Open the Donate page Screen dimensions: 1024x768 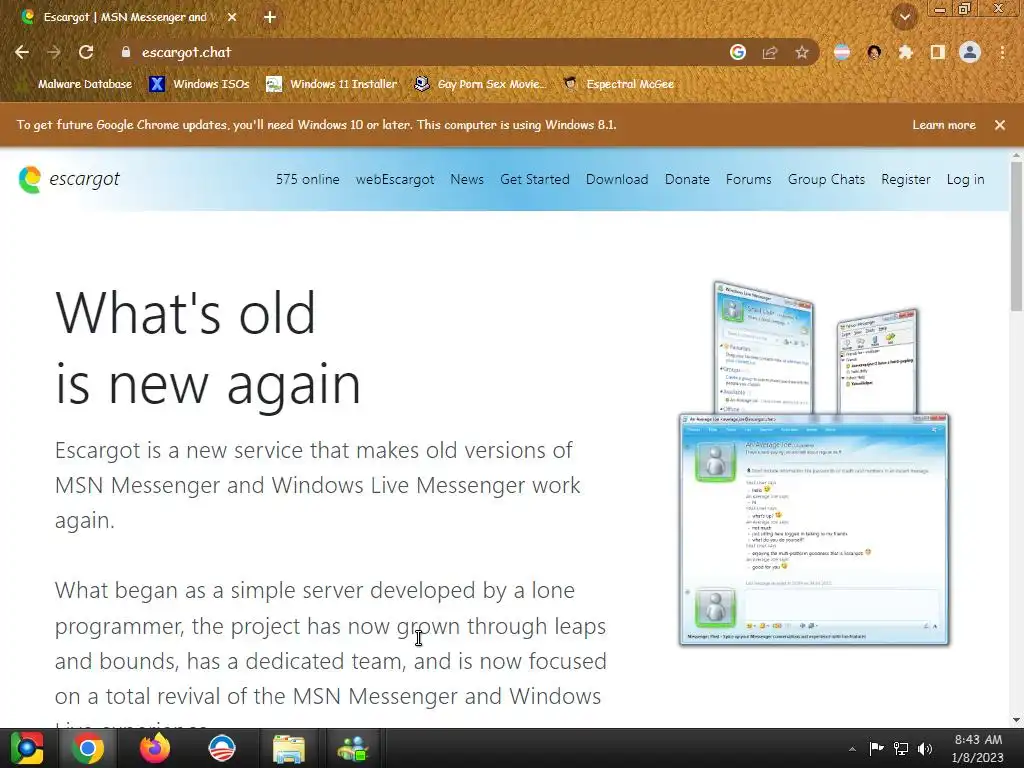687,179
